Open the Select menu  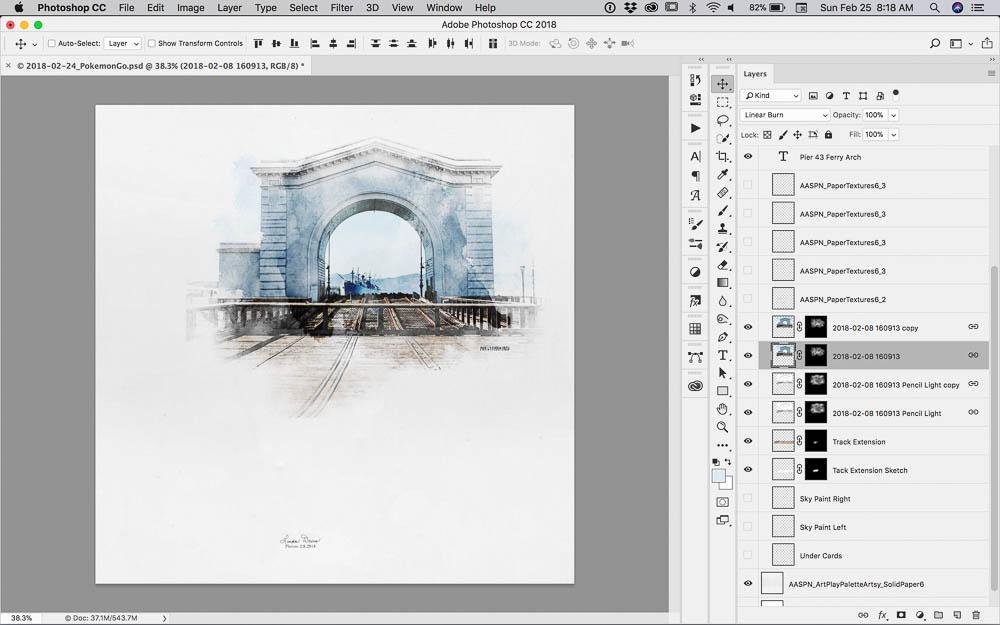coord(303,8)
